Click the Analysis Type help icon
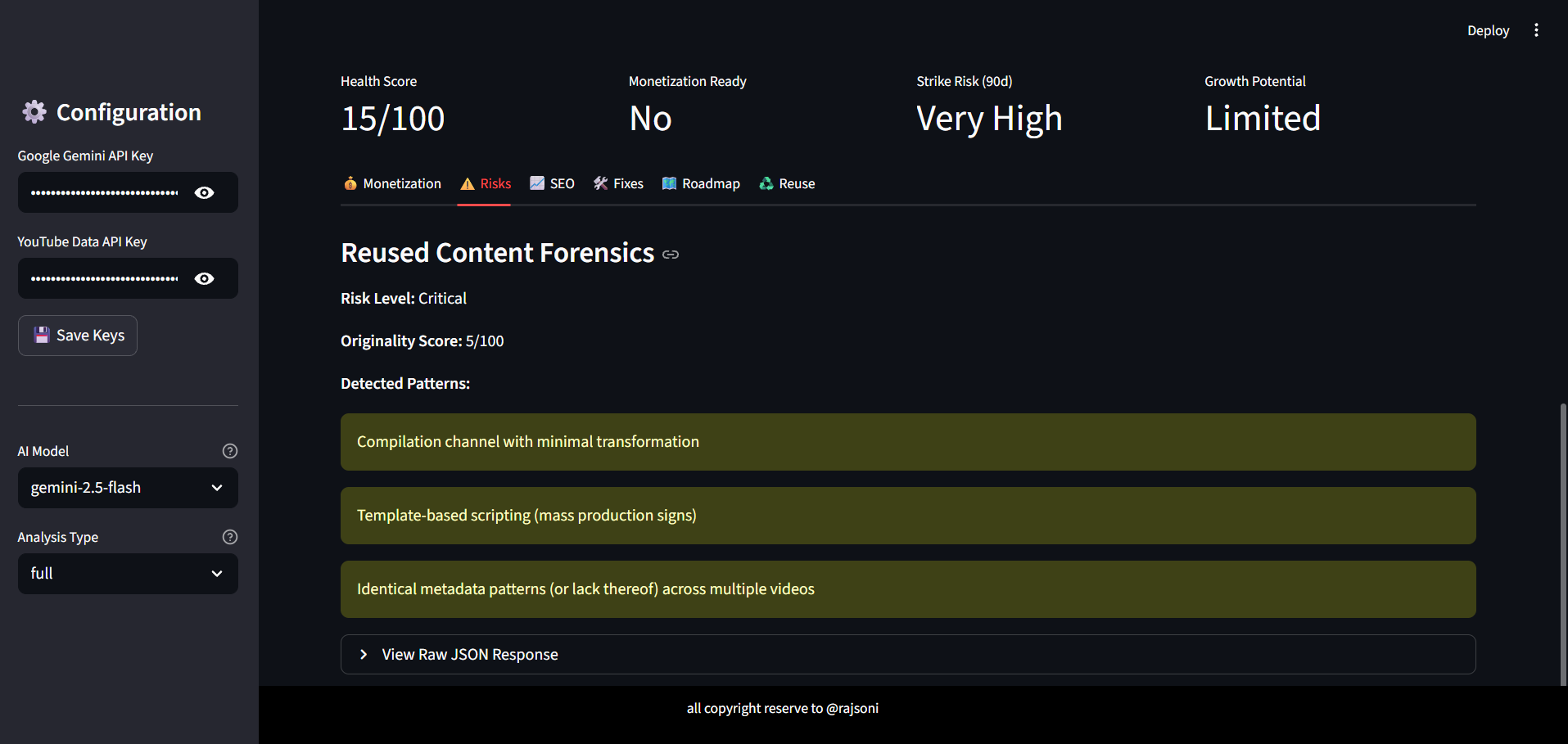Screen dimensions: 1568x744 click(x=230, y=537)
